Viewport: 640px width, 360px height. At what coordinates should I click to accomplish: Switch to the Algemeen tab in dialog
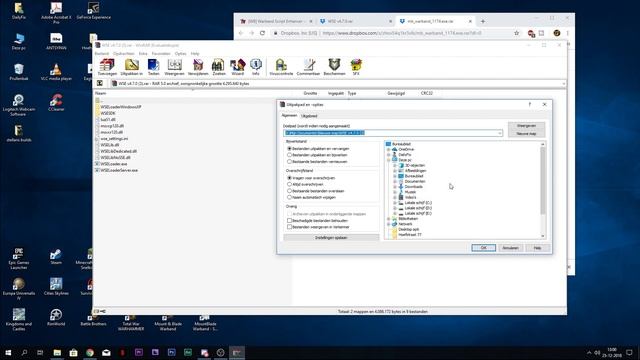point(289,116)
